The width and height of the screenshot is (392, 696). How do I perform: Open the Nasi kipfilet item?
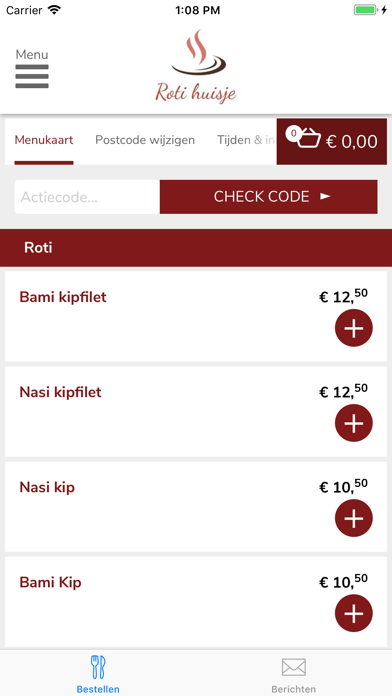coord(196,411)
